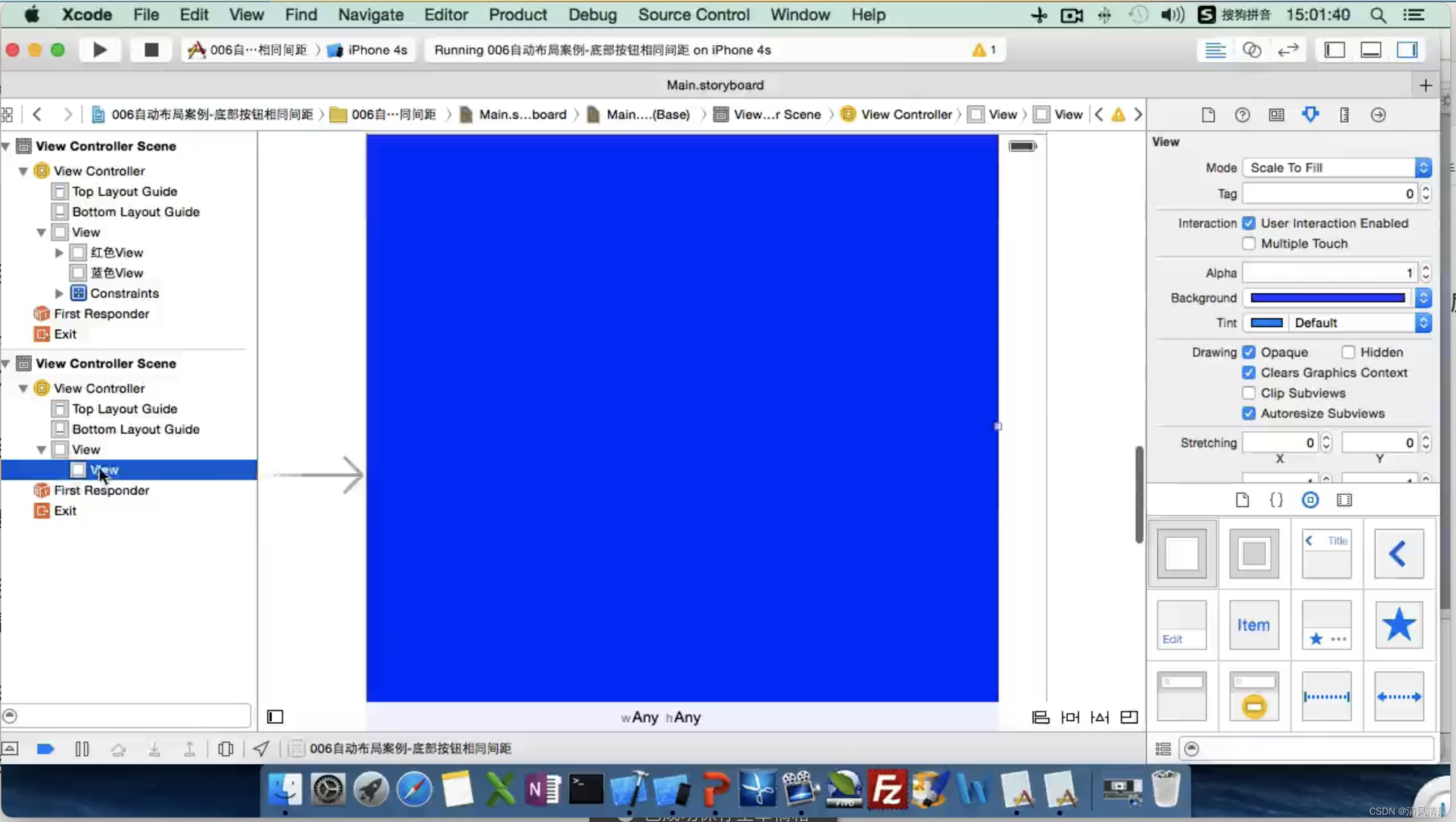
Task: Click the wAny hAny size class button
Action: pyautogui.click(x=659, y=717)
